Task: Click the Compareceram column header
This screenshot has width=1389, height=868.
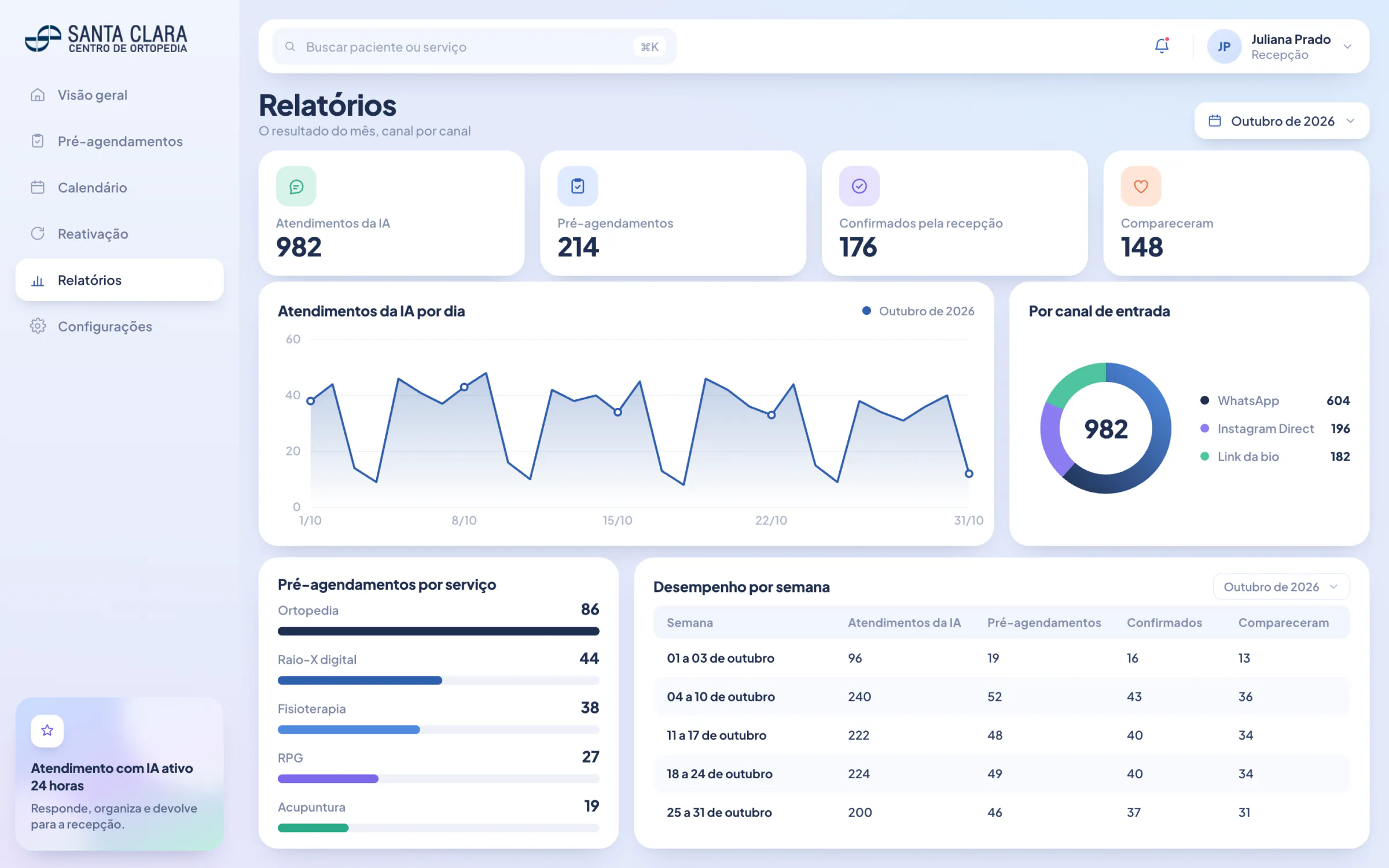Action: (1283, 623)
